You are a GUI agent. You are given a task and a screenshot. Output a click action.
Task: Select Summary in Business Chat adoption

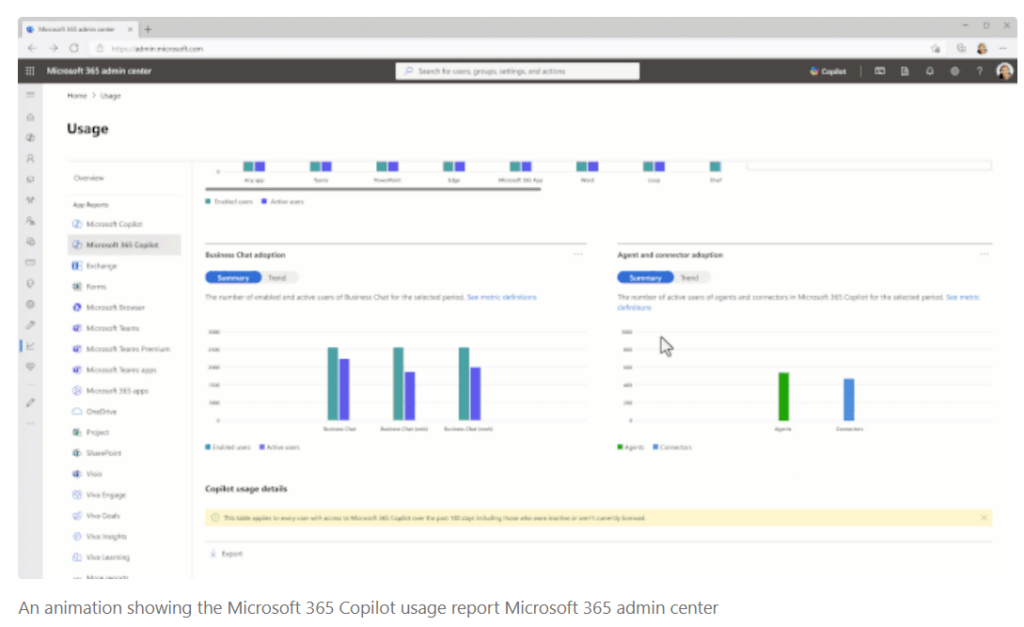233,278
